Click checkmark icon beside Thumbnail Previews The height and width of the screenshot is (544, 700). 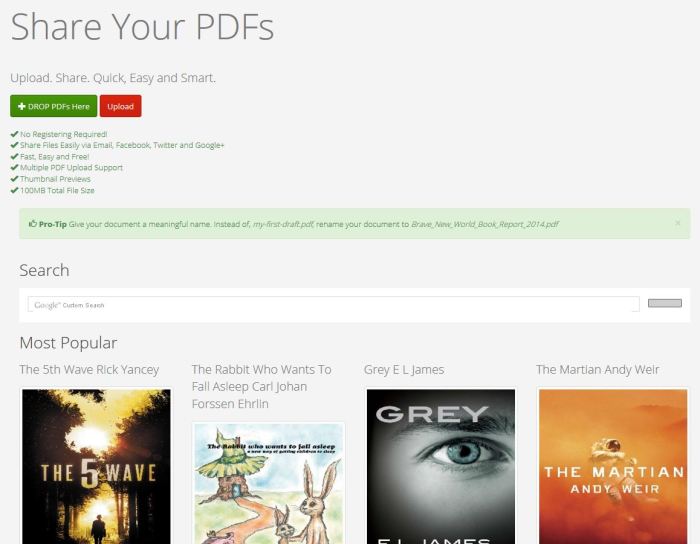tap(14, 179)
